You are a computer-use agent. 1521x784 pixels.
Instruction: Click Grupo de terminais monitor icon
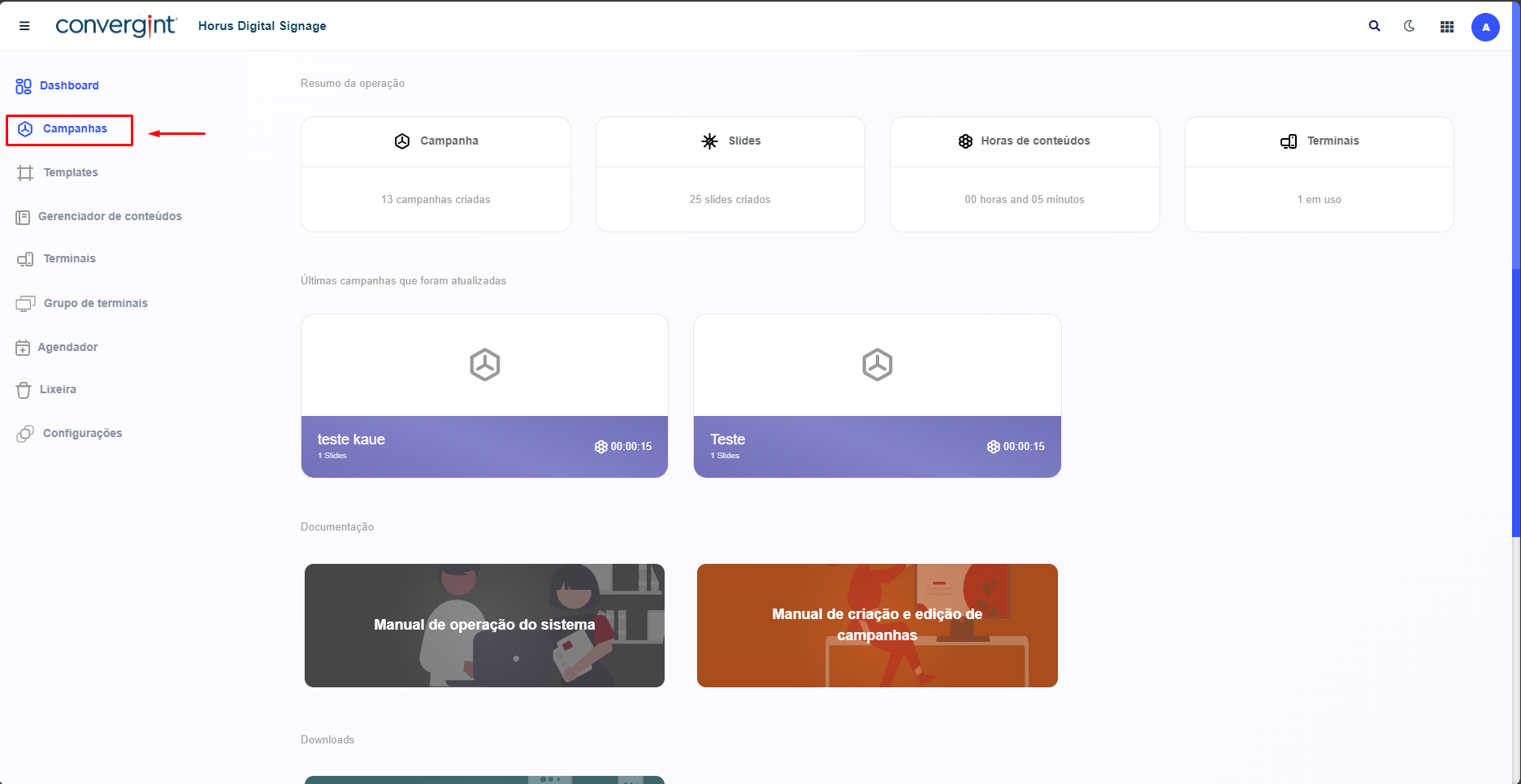pyautogui.click(x=25, y=304)
